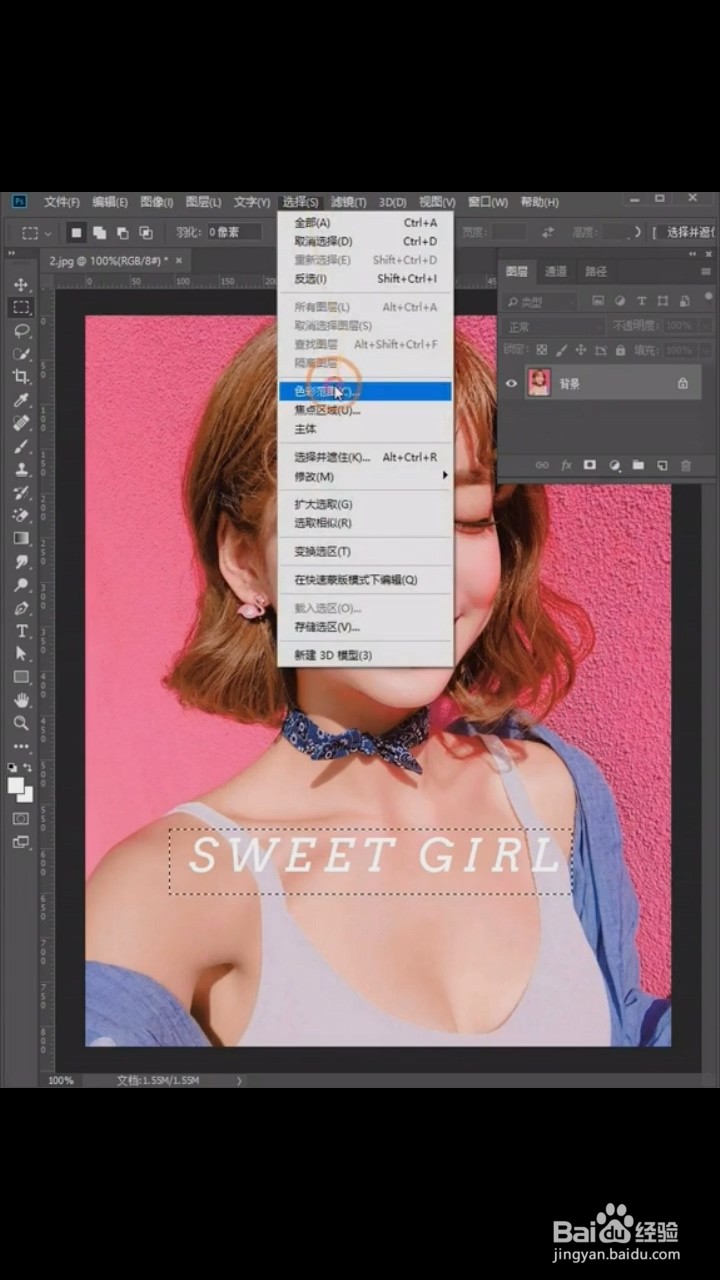Select the Smudge tool
This screenshot has width=720, height=1280.
[21, 562]
